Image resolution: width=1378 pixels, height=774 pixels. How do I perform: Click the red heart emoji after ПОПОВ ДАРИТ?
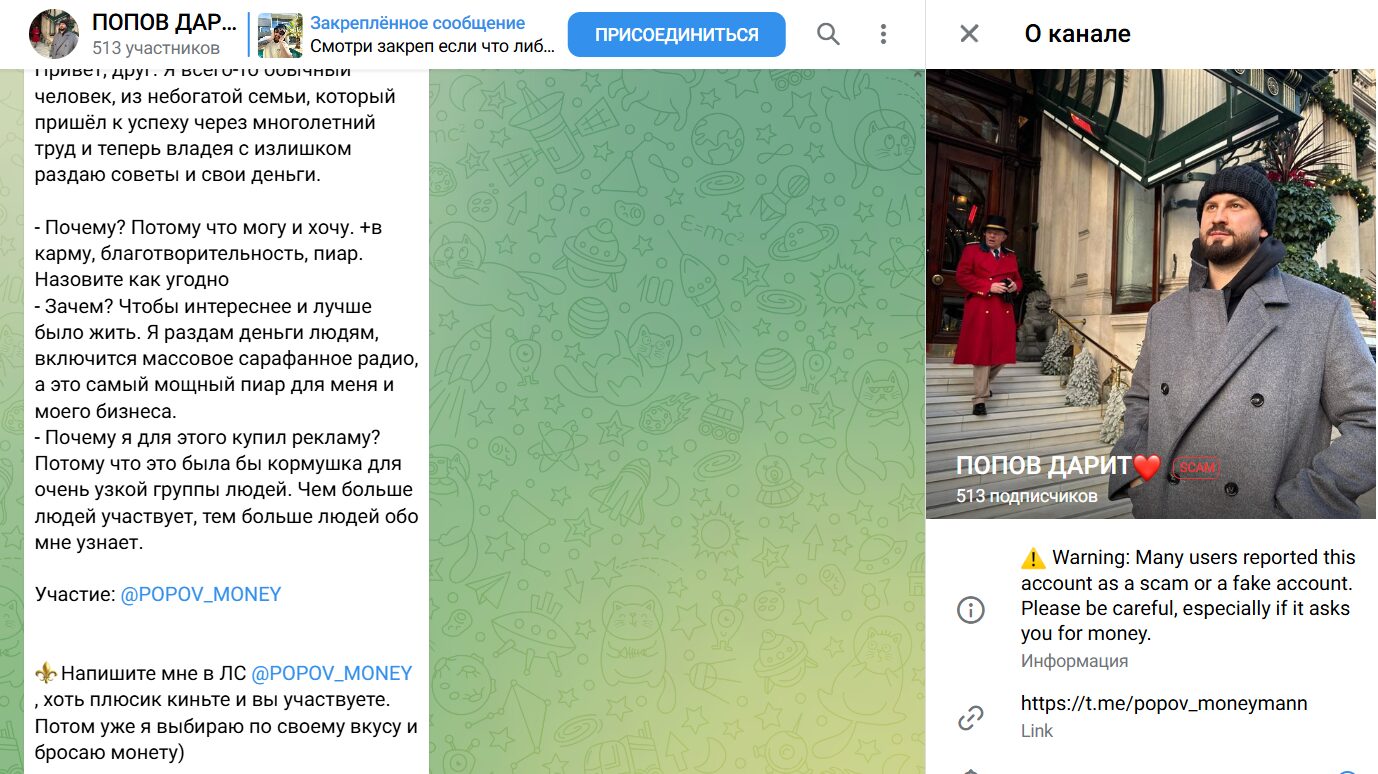click(1147, 466)
